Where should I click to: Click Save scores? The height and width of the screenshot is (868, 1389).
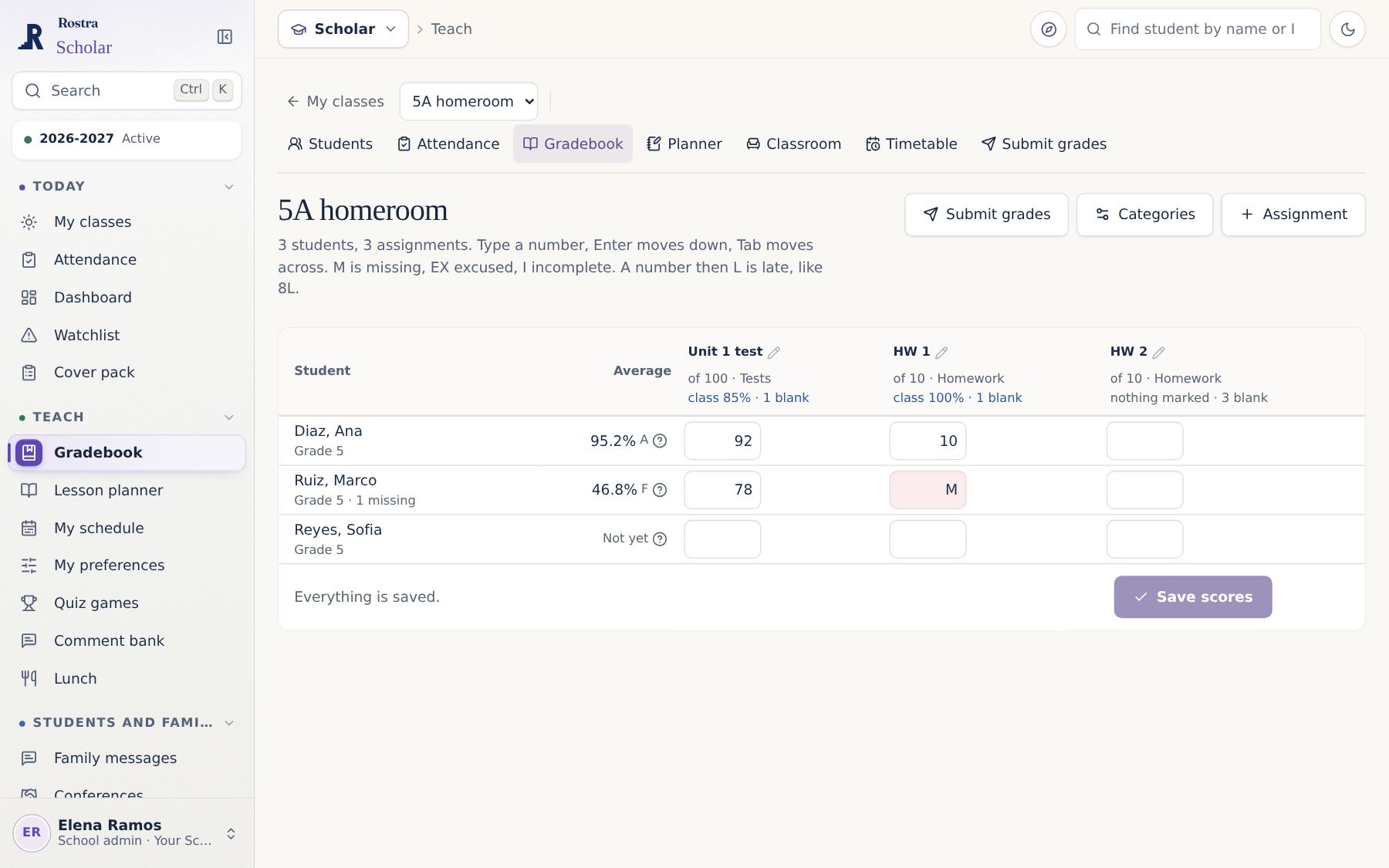click(1192, 597)
